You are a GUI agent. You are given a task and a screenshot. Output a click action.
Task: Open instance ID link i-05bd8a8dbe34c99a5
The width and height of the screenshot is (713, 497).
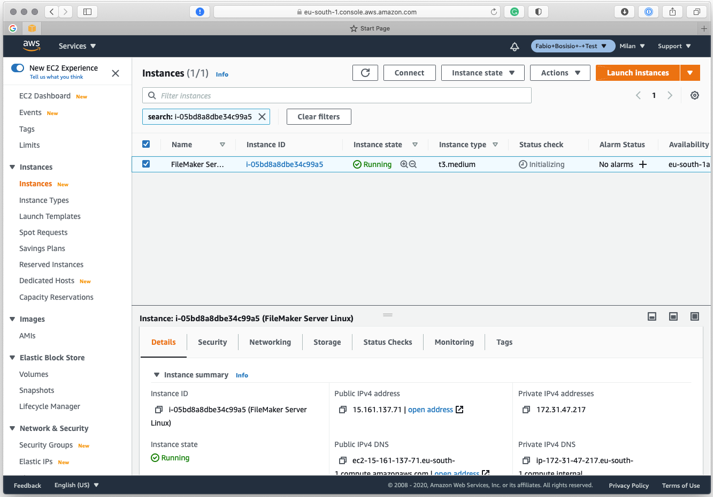[x=285, y=164]
